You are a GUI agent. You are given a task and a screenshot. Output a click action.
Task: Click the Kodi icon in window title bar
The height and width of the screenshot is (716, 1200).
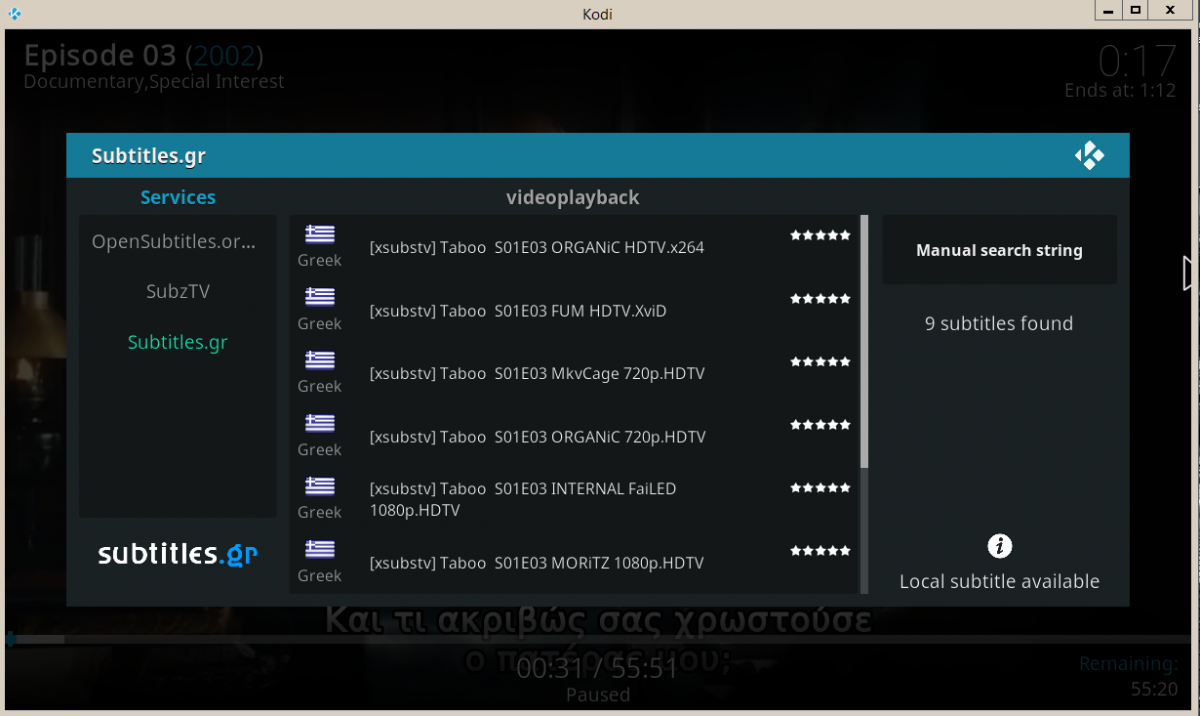(14, 13)
